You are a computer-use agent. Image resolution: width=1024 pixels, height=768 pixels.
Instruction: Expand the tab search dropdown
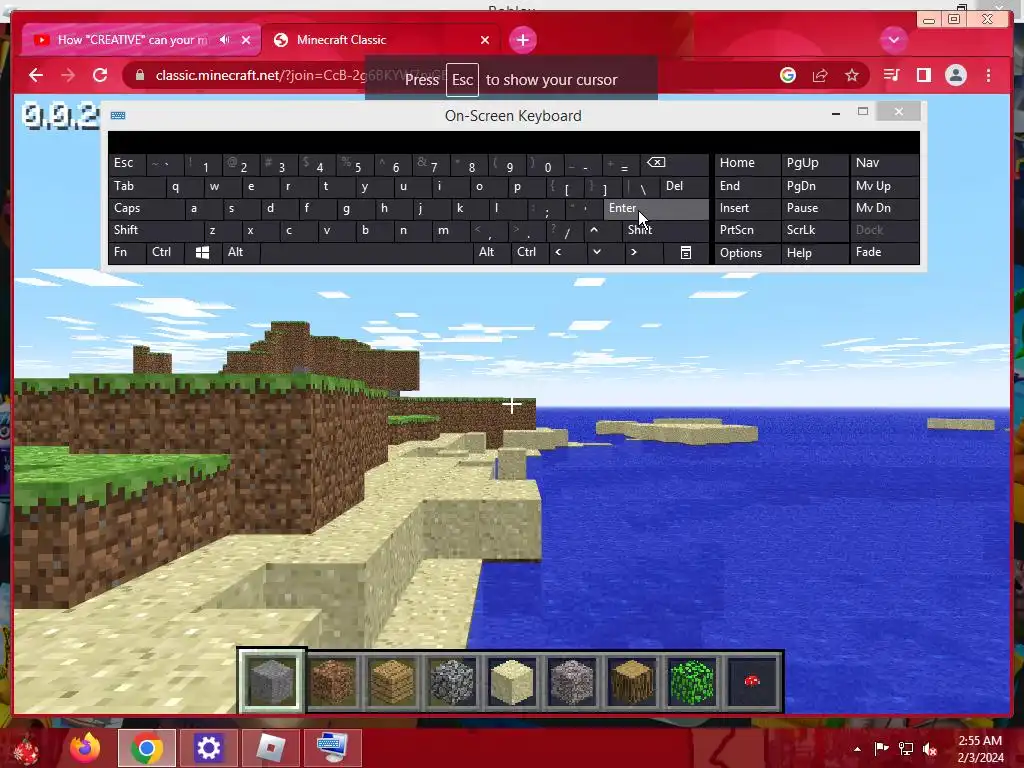tap(893, 40)
